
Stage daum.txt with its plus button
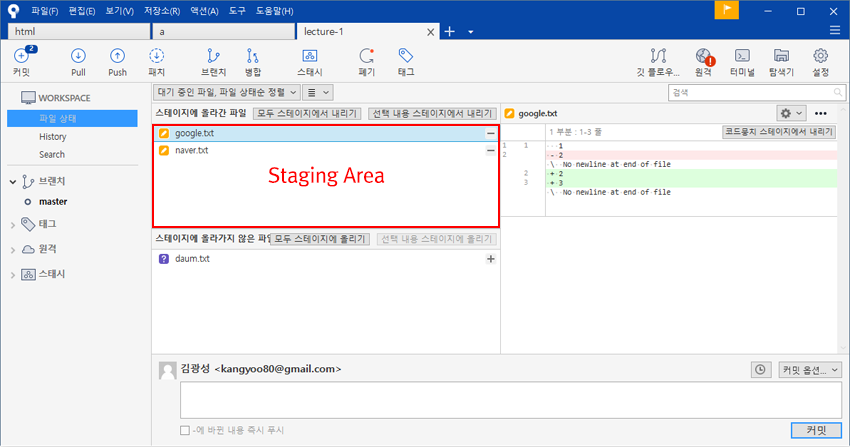point(491,259)
